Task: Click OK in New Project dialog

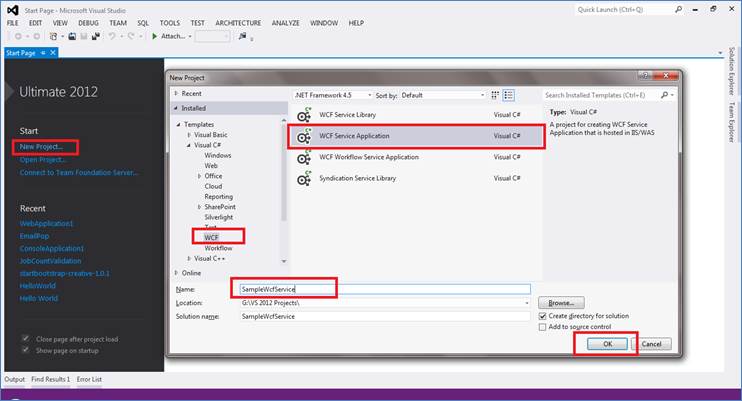Action: (608, 344)
